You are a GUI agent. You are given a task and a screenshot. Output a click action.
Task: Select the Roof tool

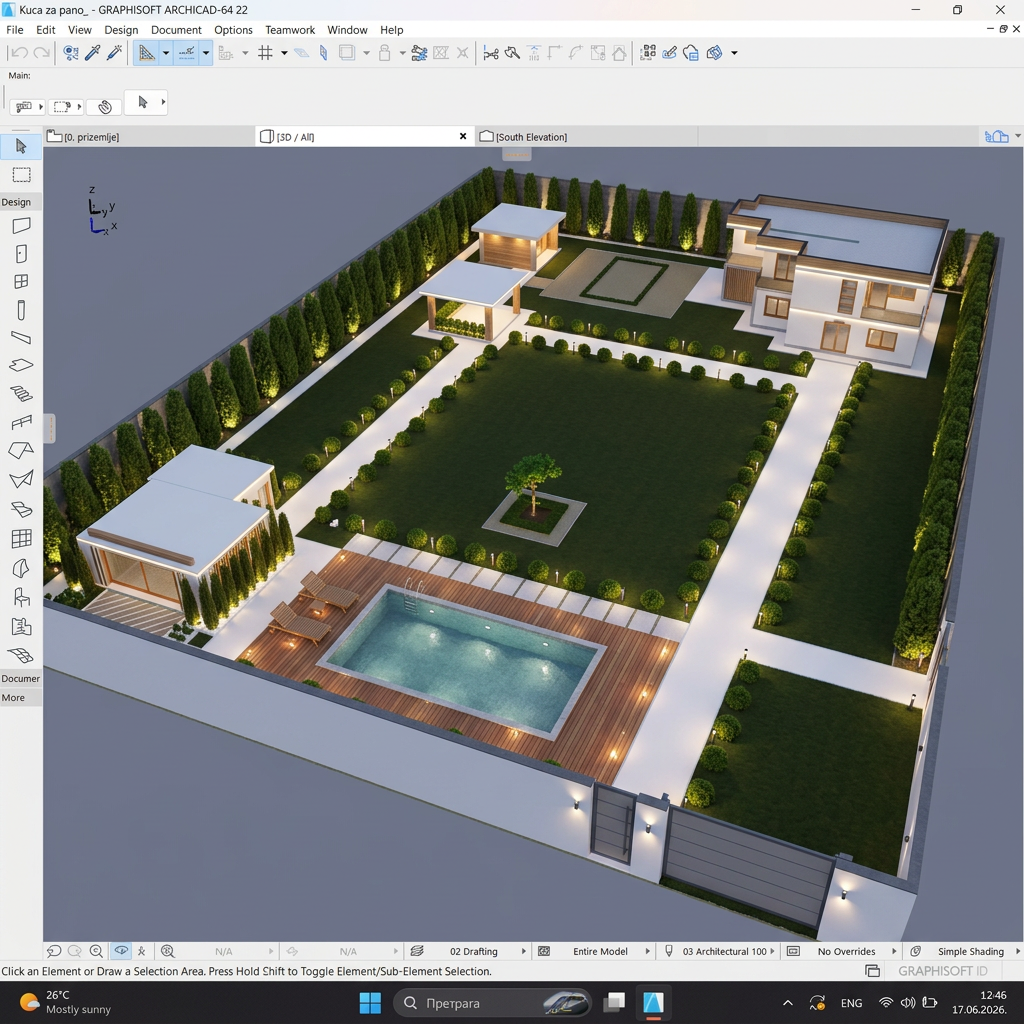coord(21,451)
